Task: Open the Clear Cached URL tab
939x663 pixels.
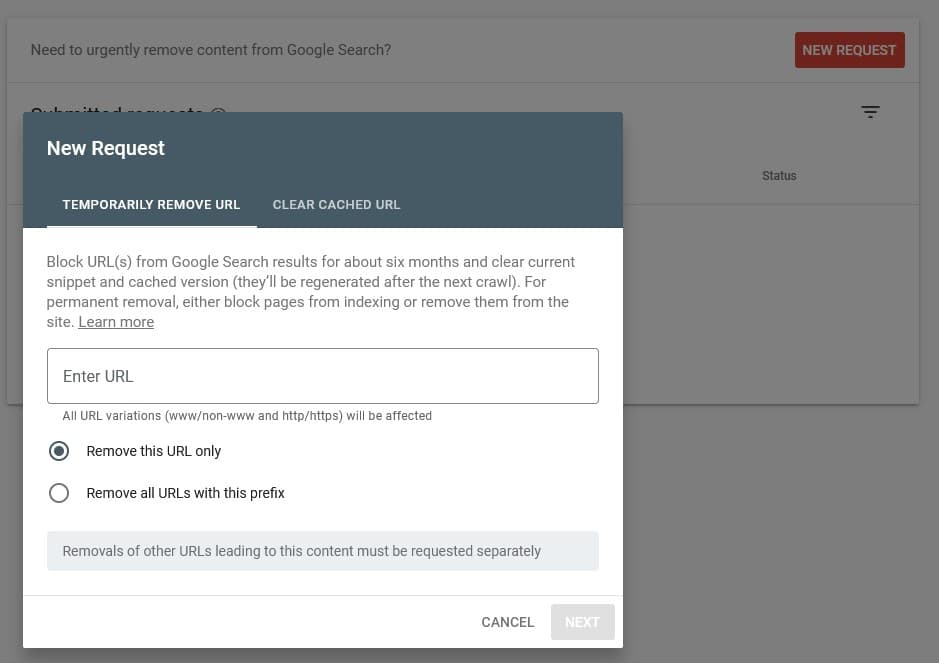Action: tap(336, 205)
